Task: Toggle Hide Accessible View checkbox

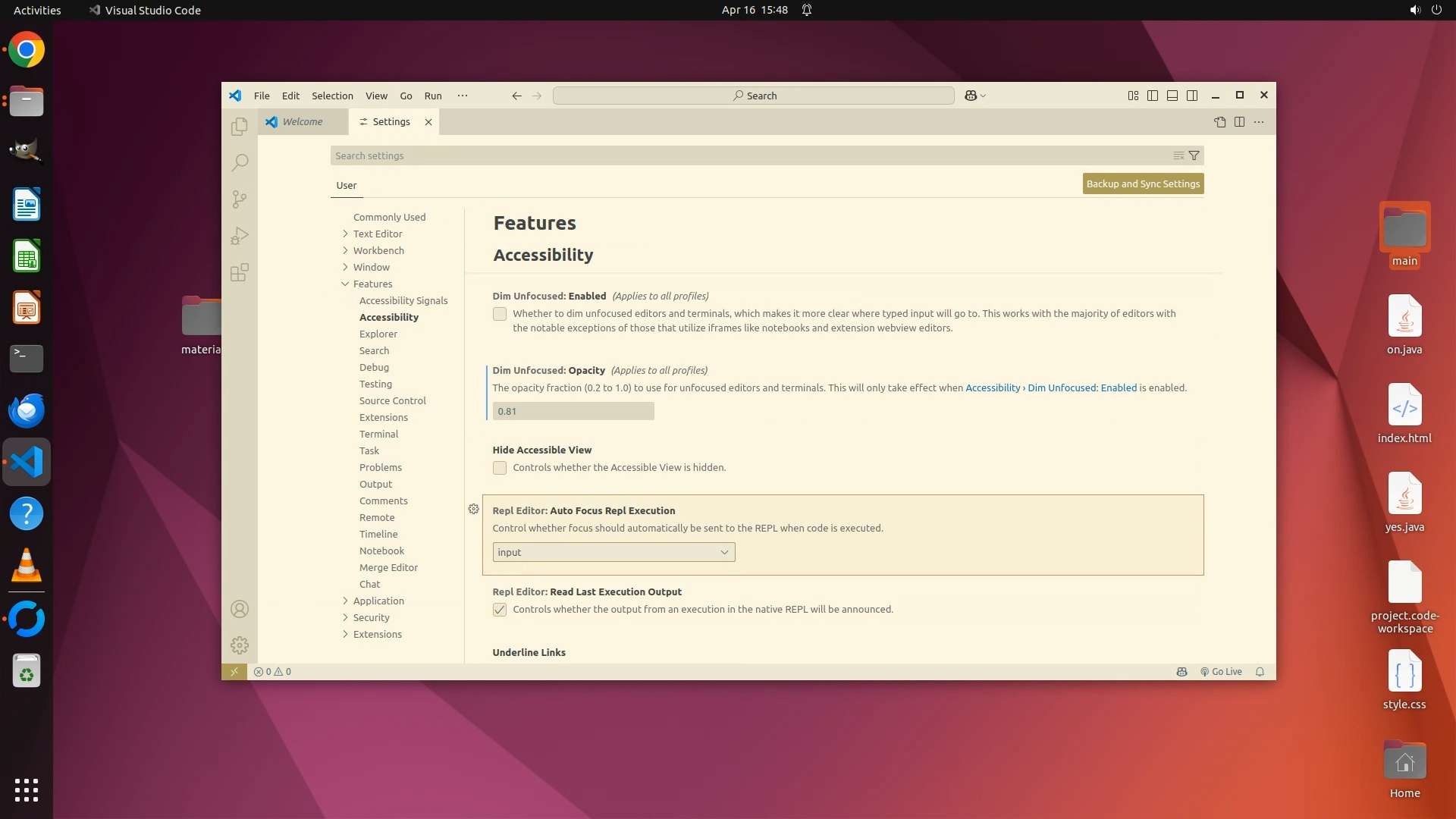Action: [500, 468]
